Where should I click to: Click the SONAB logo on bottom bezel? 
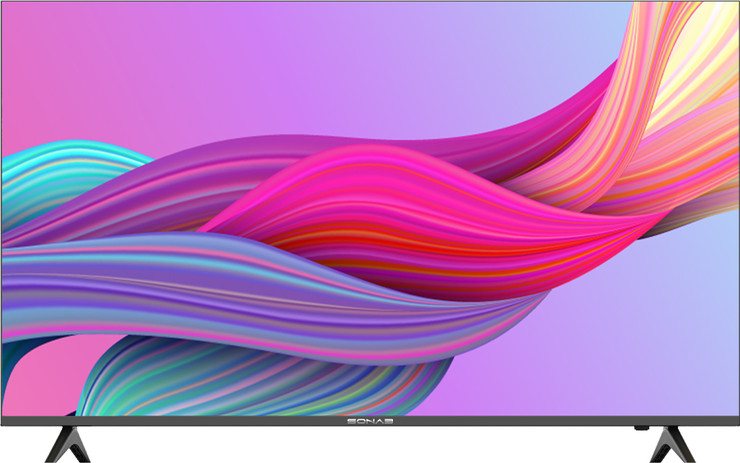370,423
